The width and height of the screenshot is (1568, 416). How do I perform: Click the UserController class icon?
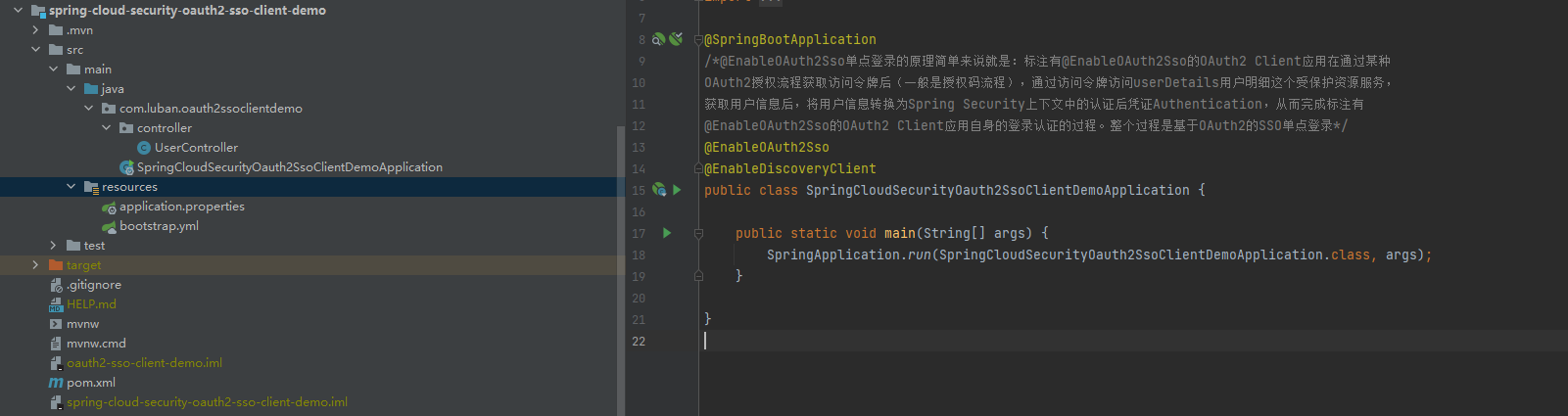click(x=144, y=148)
